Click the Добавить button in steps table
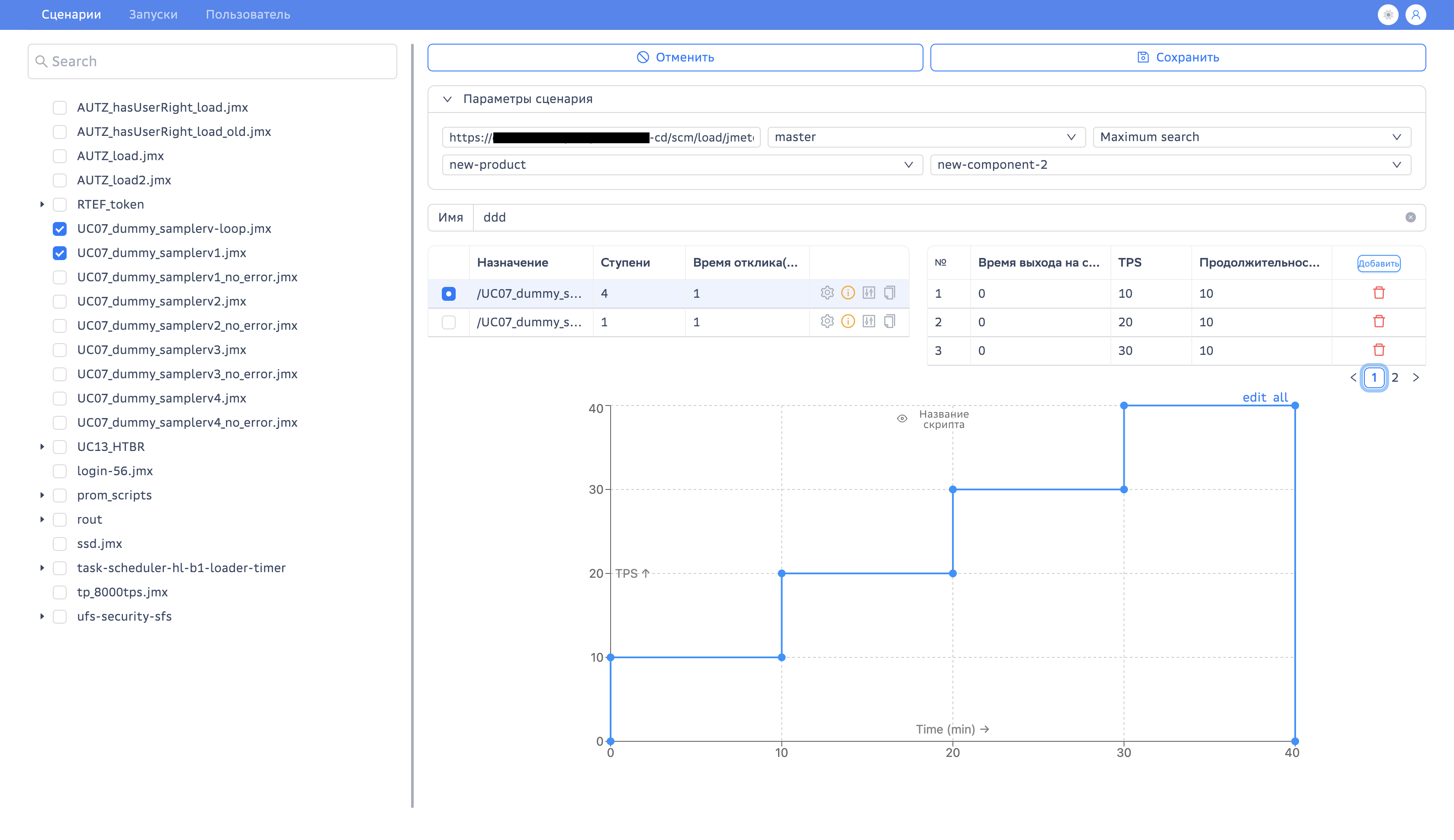This screenshot has width=1454, height=840. click(1378, 264)
